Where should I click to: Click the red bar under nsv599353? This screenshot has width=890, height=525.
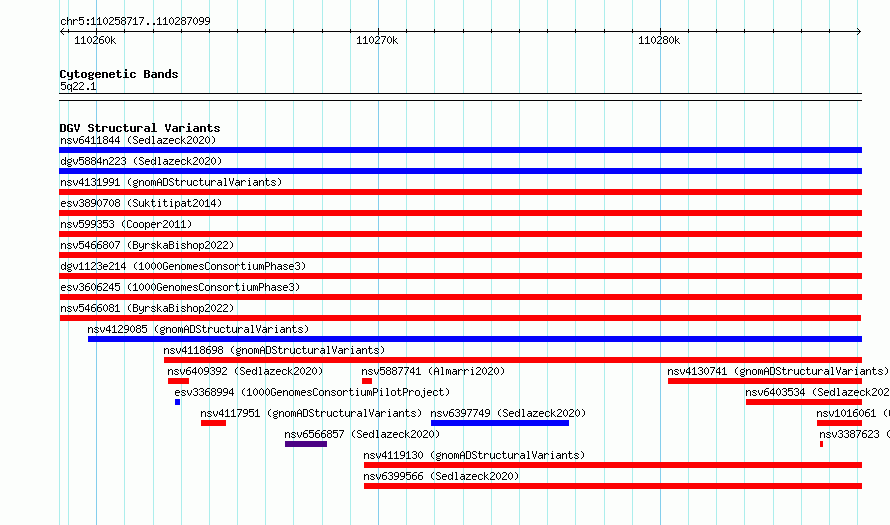[460, 234]
